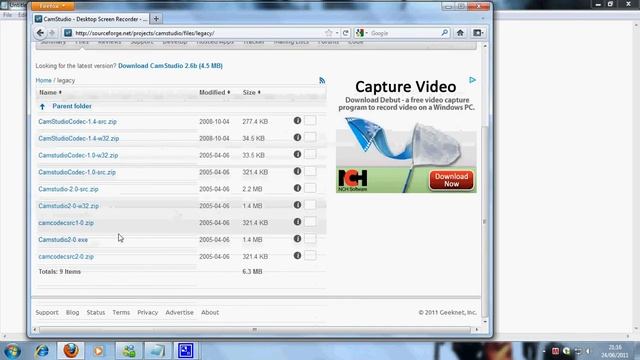
Task: Show info for CamStudioCodec-1.4-src.zip
Action: 297,120
